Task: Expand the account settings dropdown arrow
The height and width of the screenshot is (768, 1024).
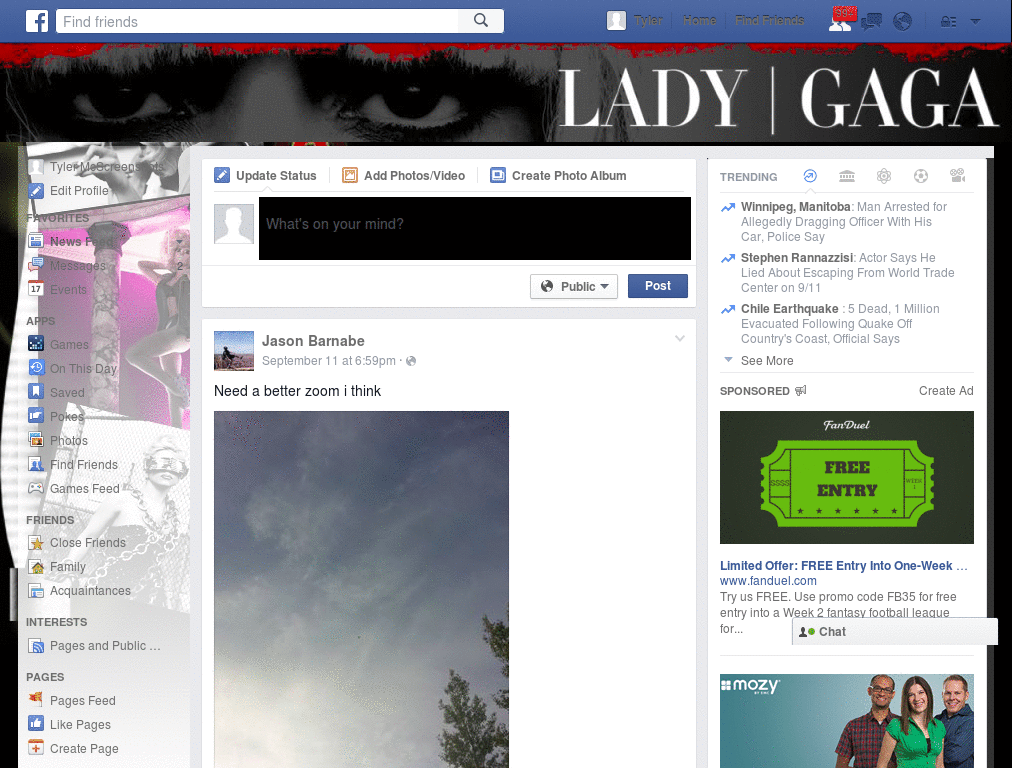Action: coord(975,20)
